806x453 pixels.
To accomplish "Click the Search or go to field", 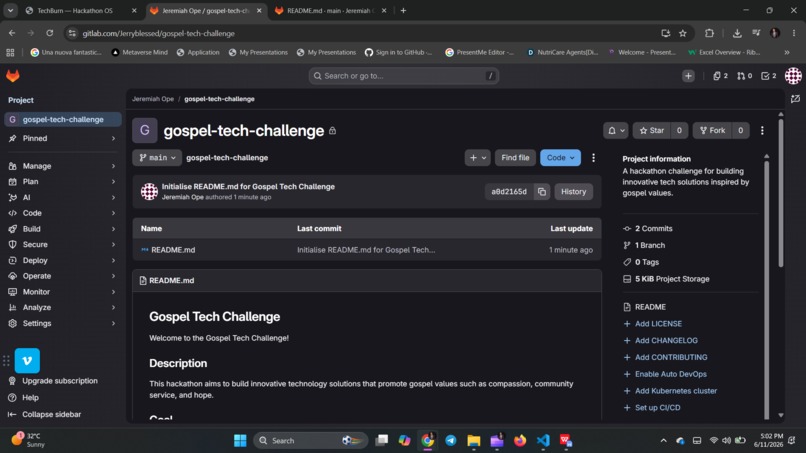I will [404, 76].
